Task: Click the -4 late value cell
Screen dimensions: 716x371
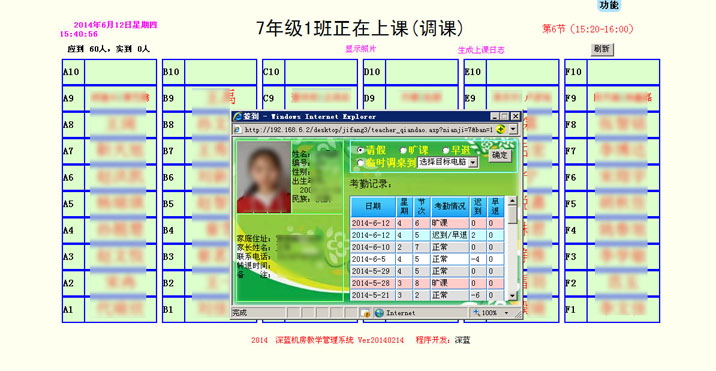Action: point(478,259)
